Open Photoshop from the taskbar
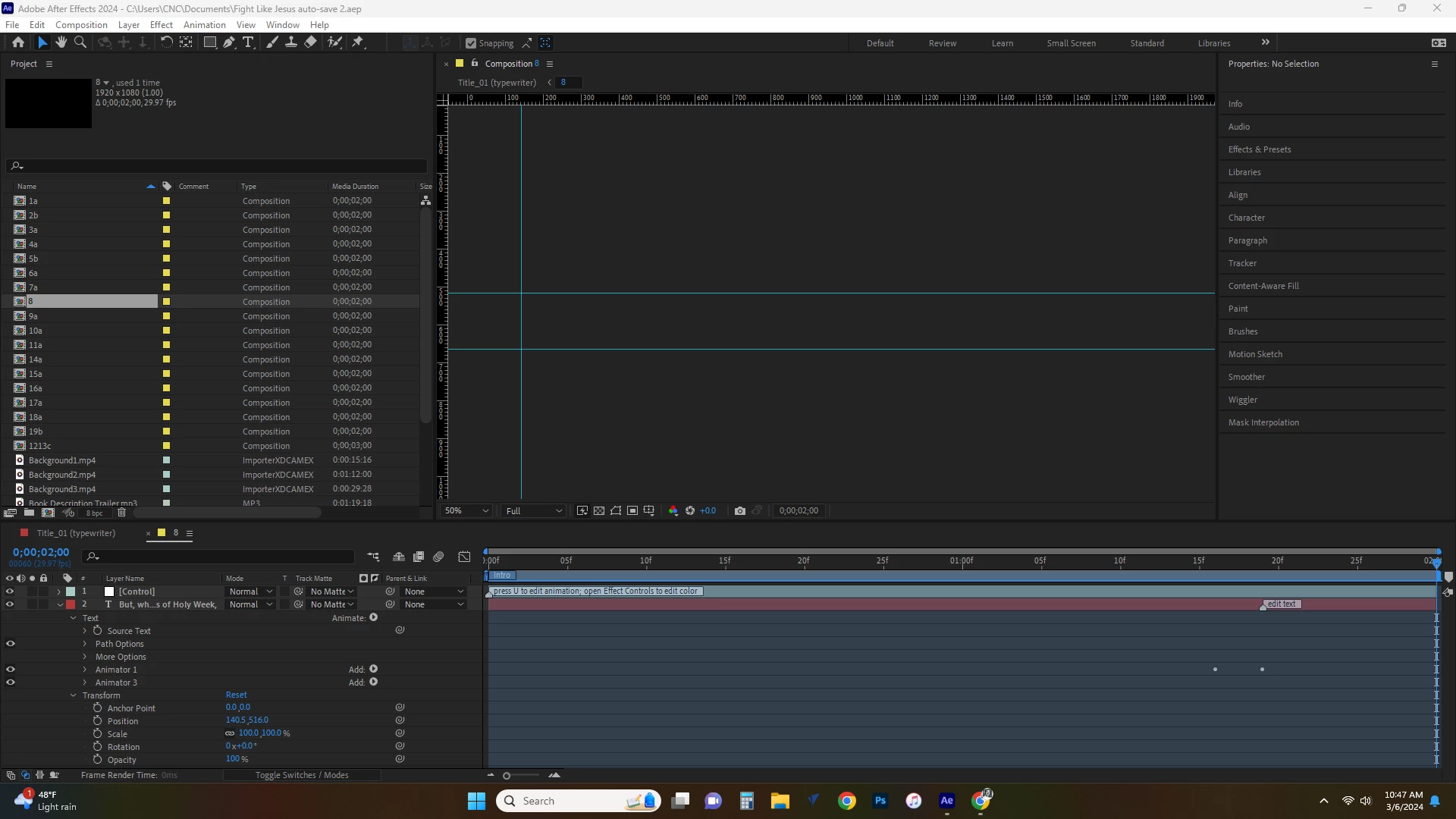Screen dimensions: 1456x819 880,801
